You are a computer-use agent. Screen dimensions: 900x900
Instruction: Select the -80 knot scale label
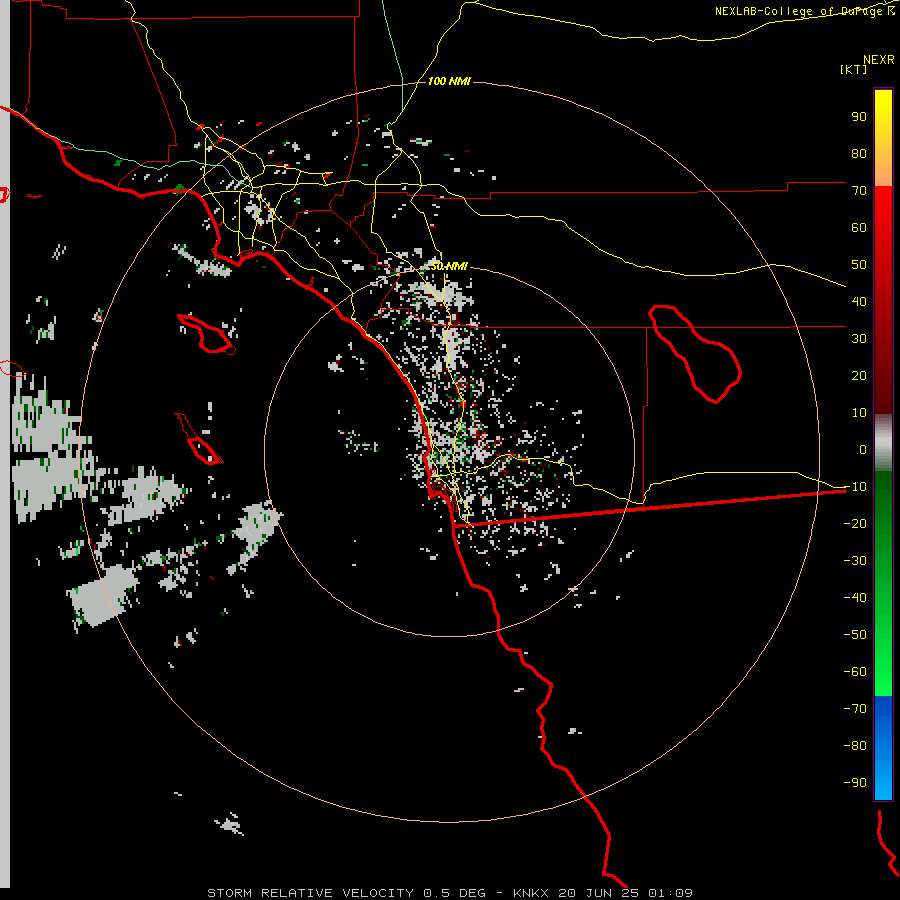[855, 746]
